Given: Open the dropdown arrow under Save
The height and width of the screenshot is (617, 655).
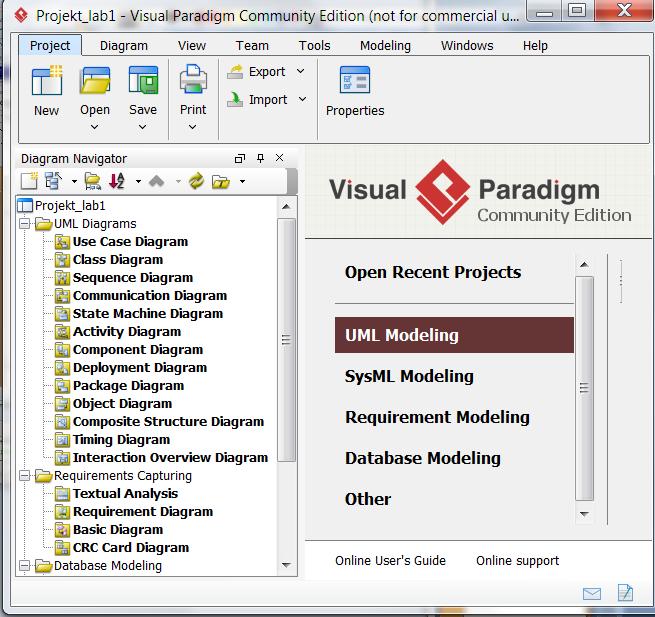Looking at the screenshot, I should 143,127.
